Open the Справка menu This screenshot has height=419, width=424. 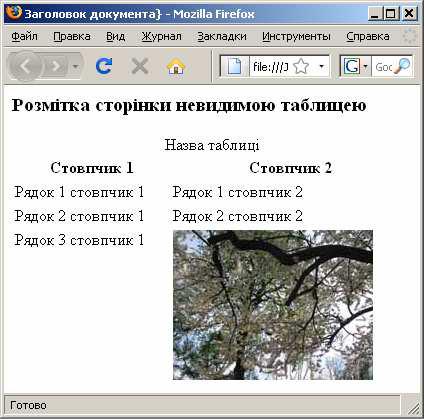tap(368, 36)
